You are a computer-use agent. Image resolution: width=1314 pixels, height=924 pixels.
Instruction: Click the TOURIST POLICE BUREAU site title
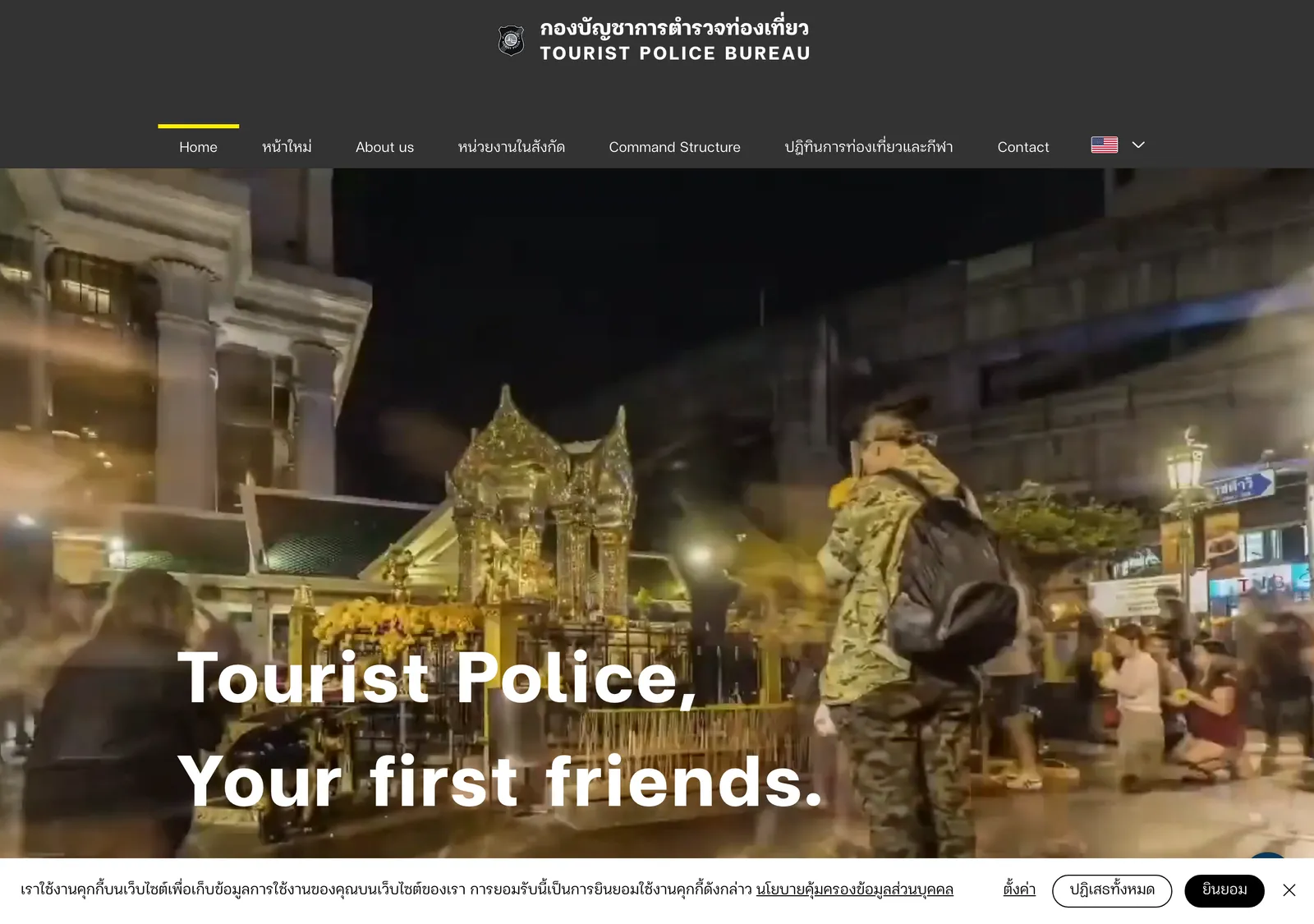tap(675, 53)
